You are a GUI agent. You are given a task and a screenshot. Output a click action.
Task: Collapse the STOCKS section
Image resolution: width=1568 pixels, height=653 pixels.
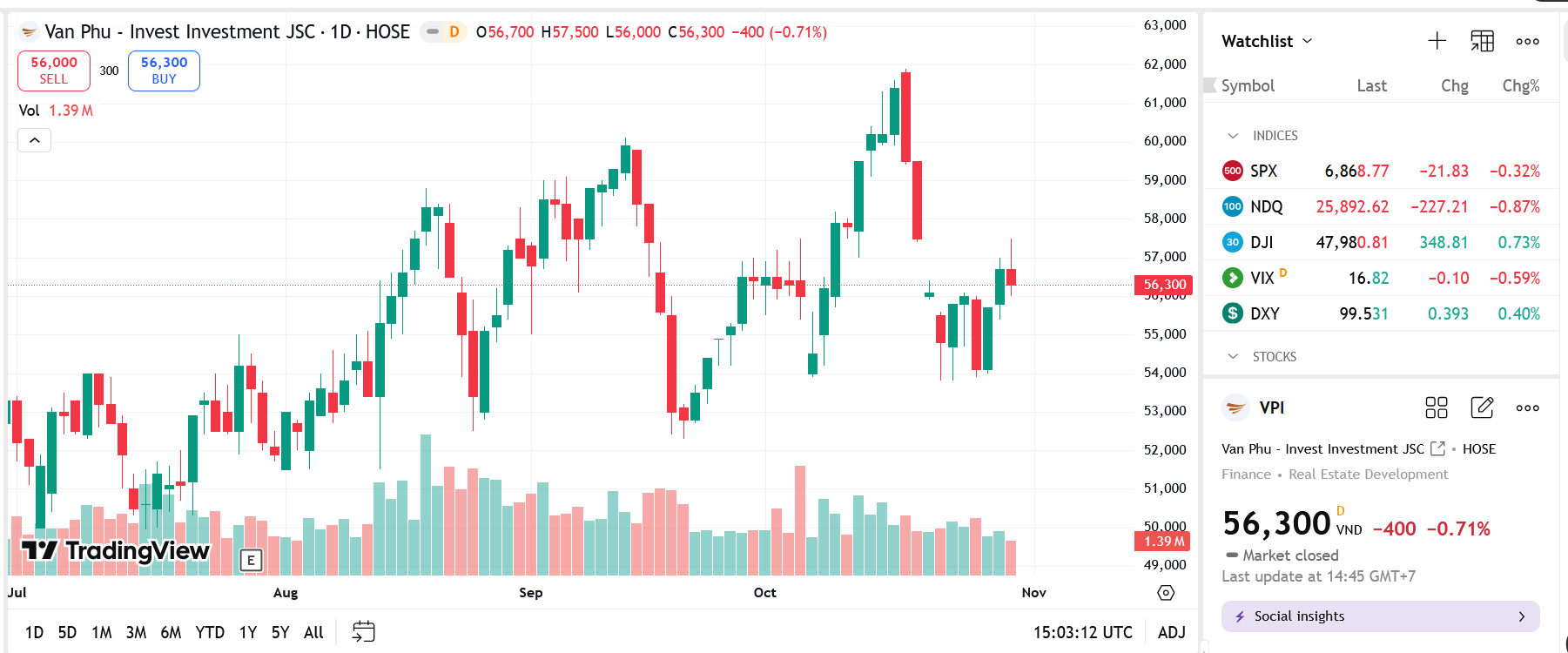(1233, 357)
